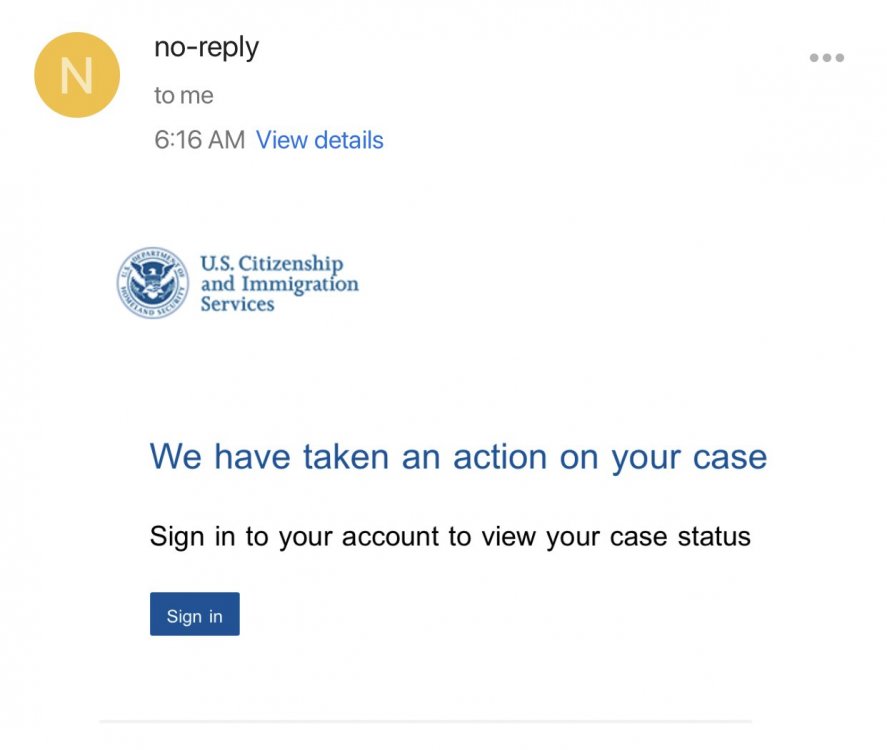Screen dimensions: 887x750
Task: Click the "U.S. Citizenship" logo text line
Action: [x=271, y=264]
